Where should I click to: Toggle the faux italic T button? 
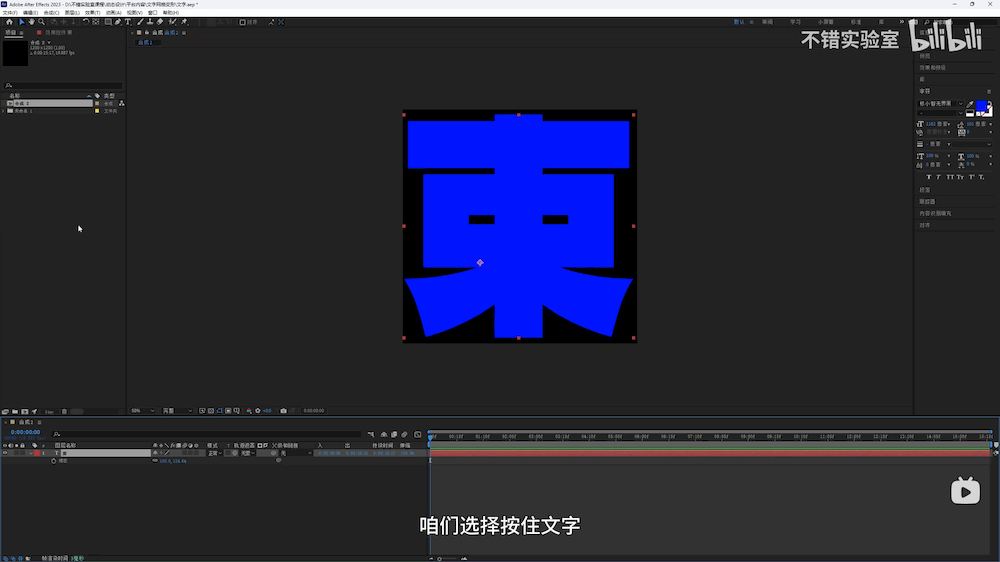[x=938, y=177]
